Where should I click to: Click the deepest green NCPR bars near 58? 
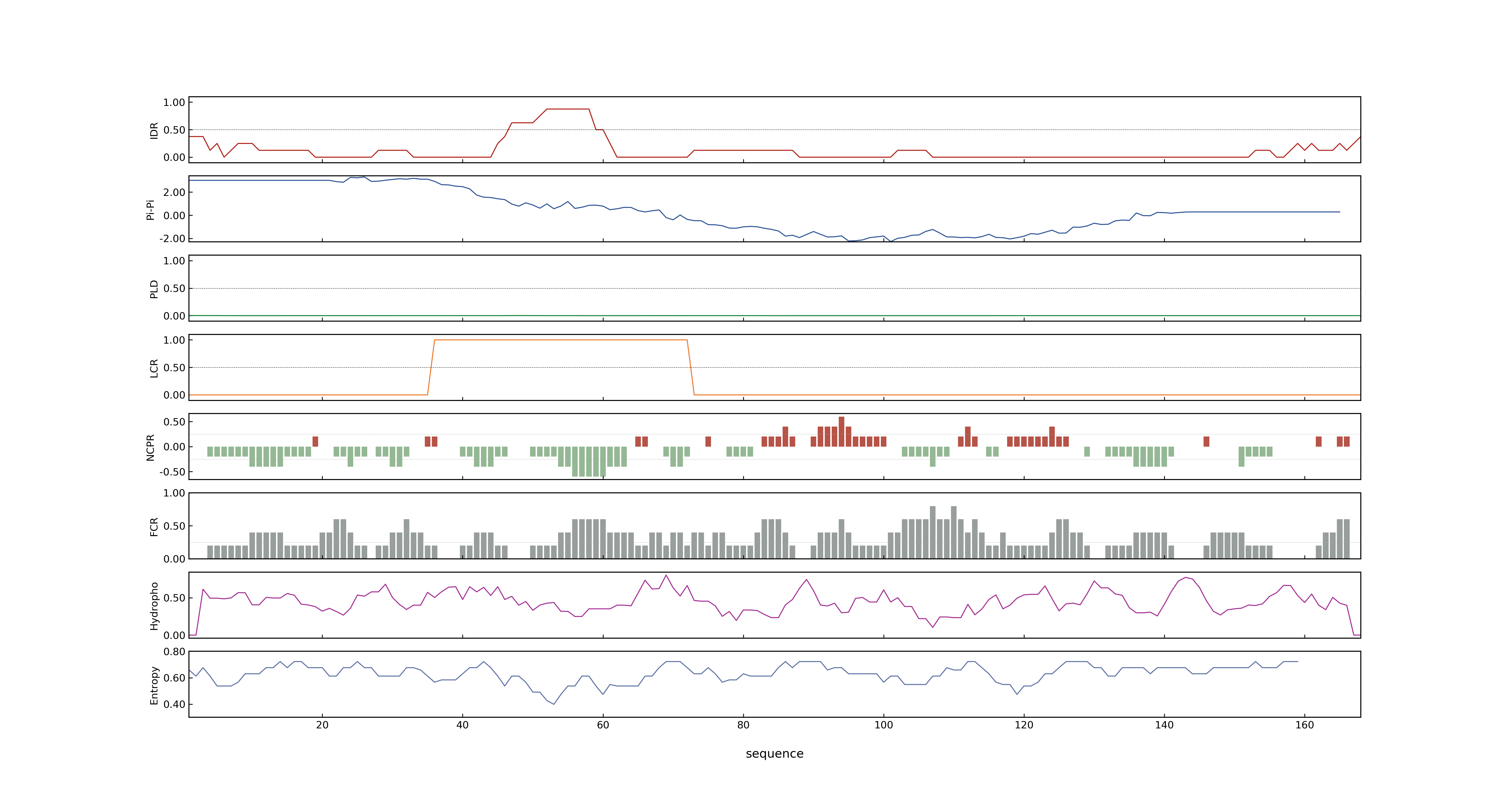click(589, 461)
